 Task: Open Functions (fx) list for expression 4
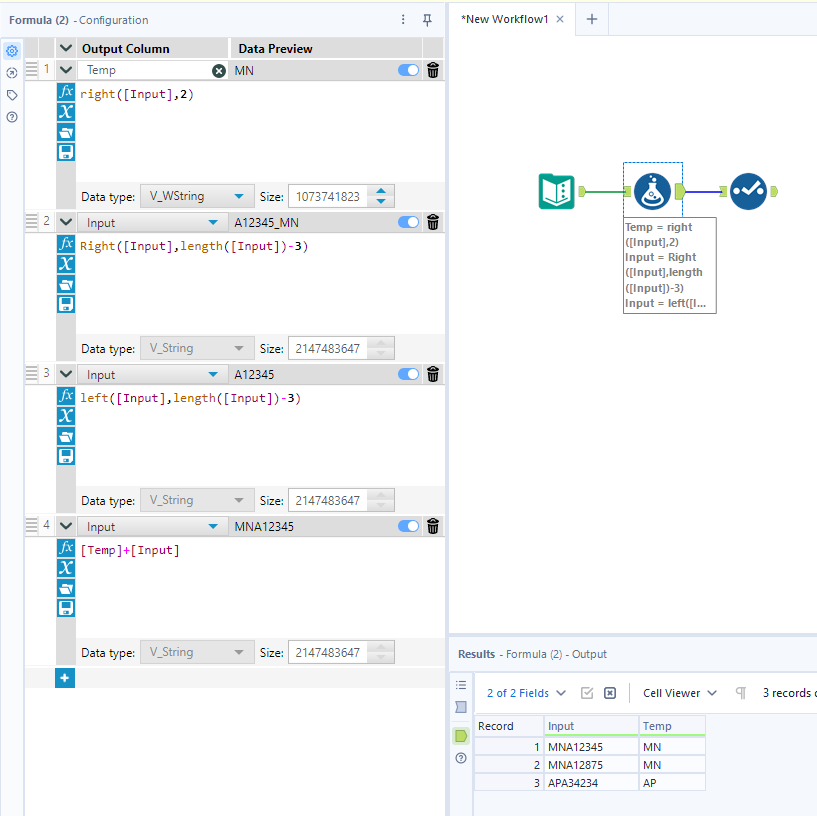tap(66, 548)
